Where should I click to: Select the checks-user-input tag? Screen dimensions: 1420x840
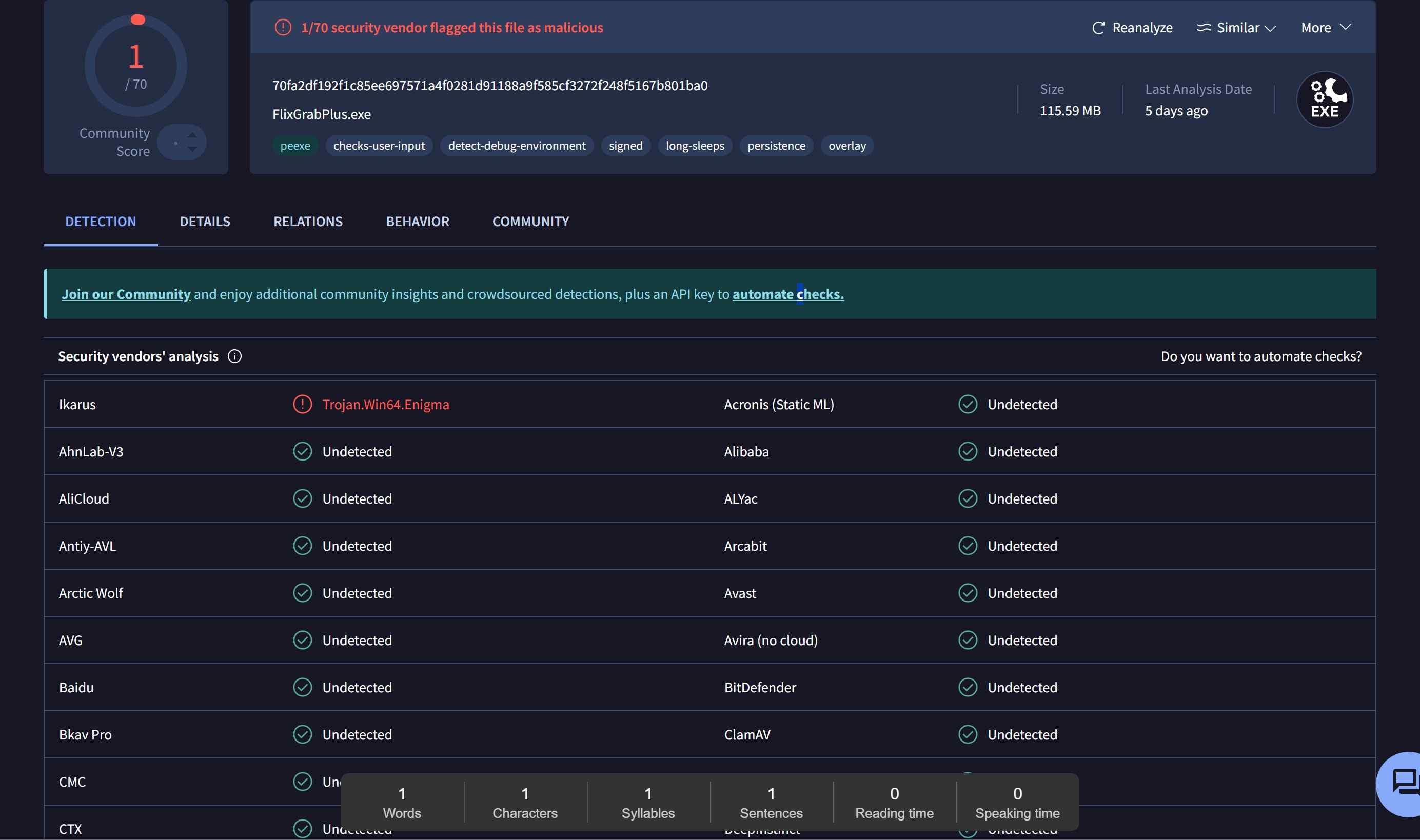pyautogui.click(x=379, y=146)
